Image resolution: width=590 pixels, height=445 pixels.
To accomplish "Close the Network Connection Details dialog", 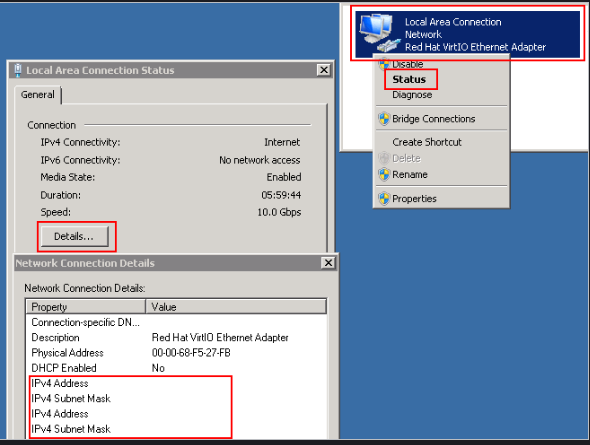I will (328, 263).
